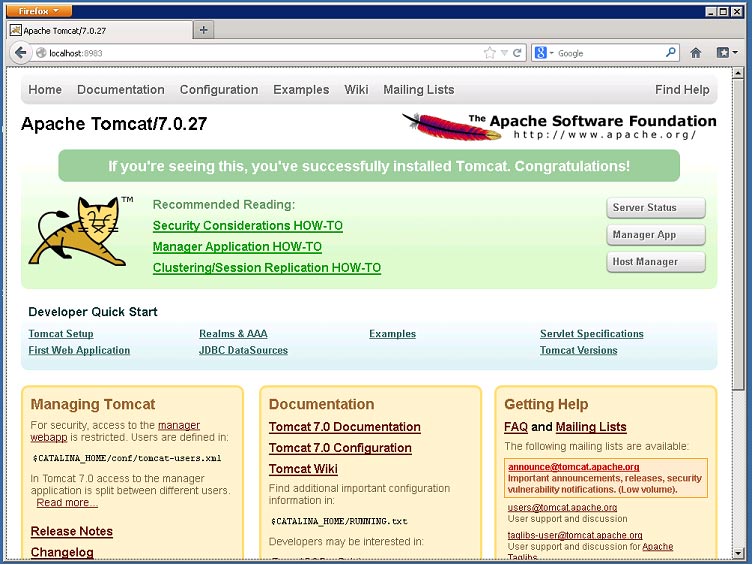
Task: Click the announce@tomcat.apache.org link
Action: click(x=574, y=467)
